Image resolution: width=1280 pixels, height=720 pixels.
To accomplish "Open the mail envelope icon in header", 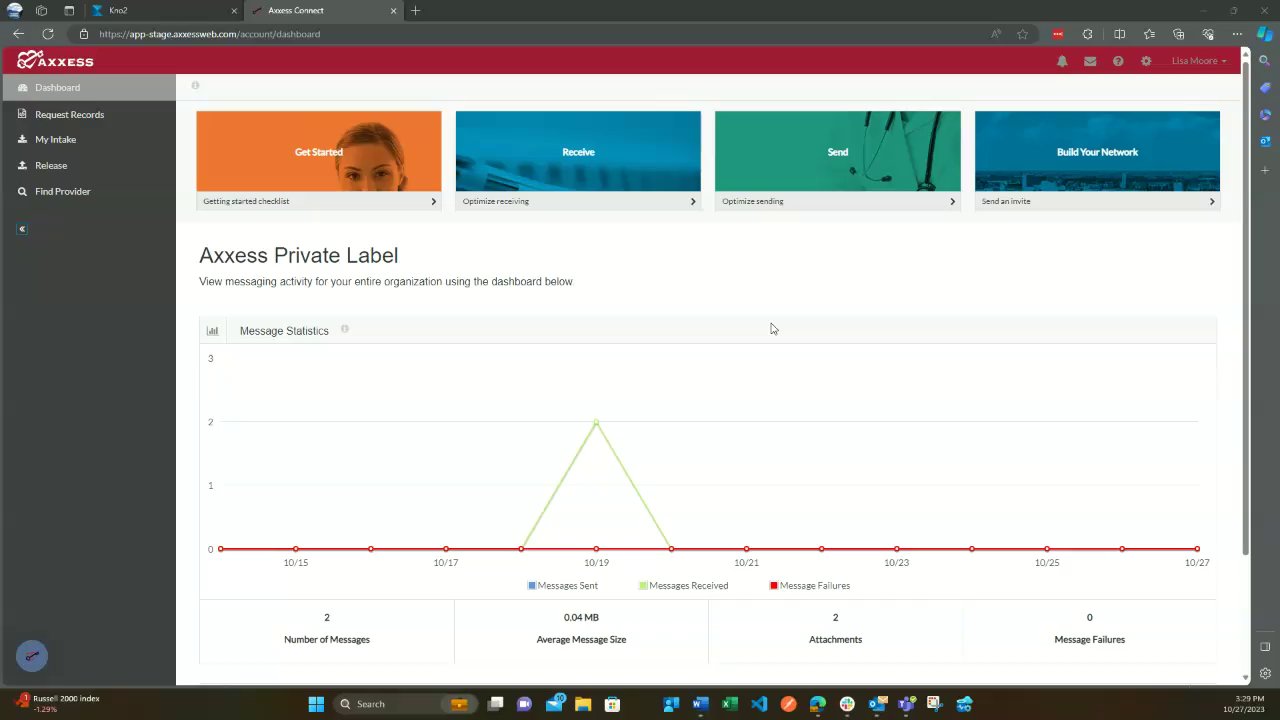I will click(x=1090, y=61).
